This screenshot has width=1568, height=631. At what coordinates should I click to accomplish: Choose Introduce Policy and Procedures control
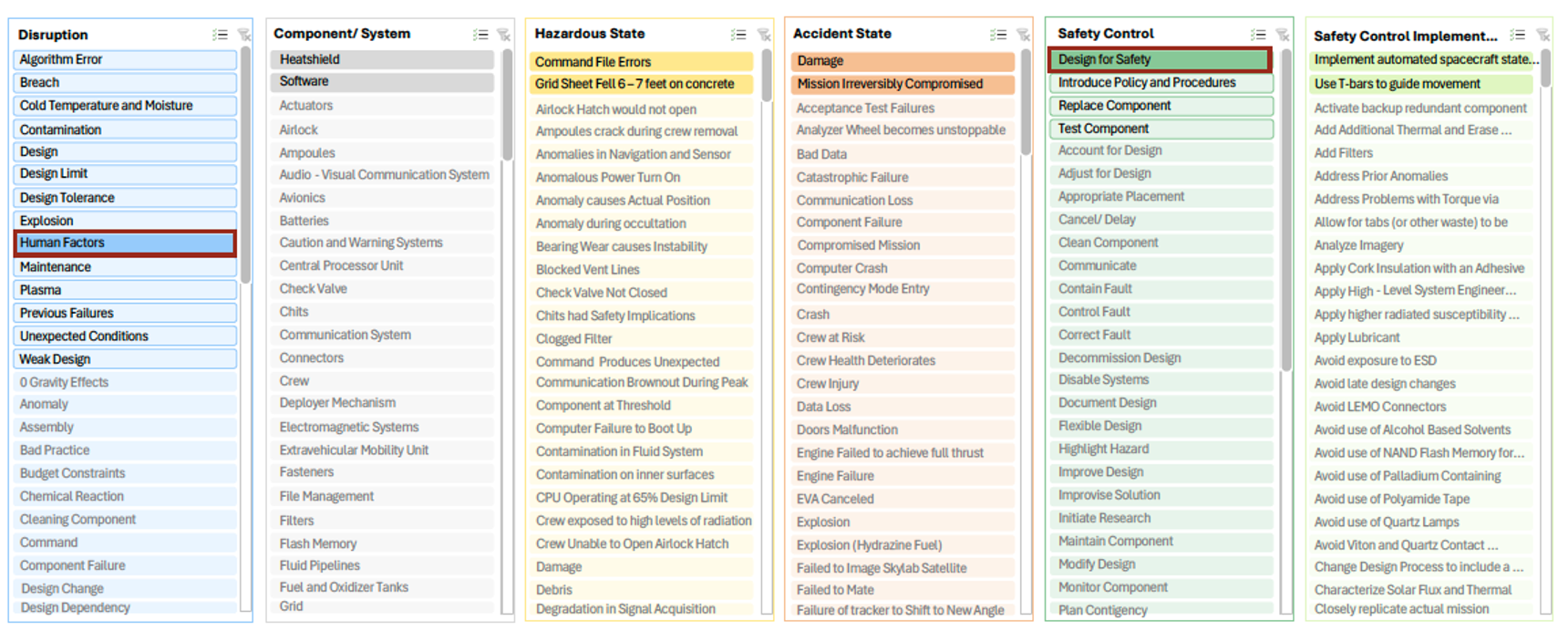click(x=1161, y=82)
